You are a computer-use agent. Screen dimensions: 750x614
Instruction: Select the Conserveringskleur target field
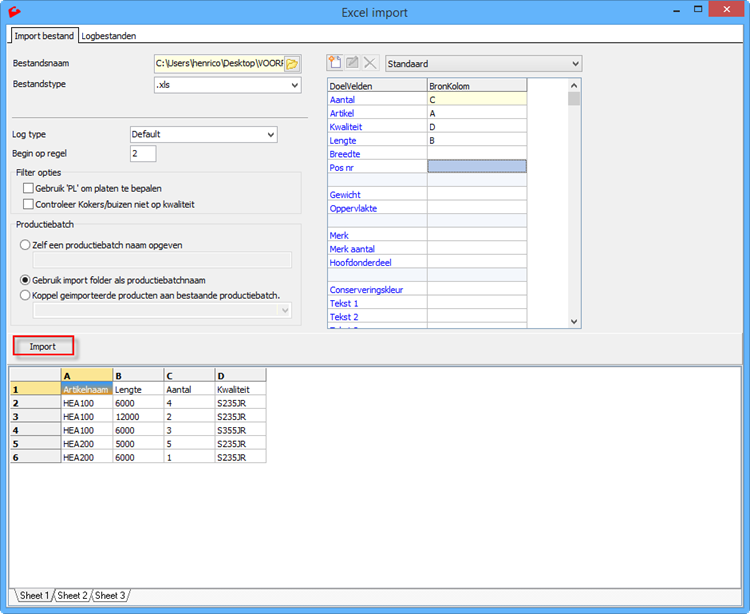[x=377, y=289]
